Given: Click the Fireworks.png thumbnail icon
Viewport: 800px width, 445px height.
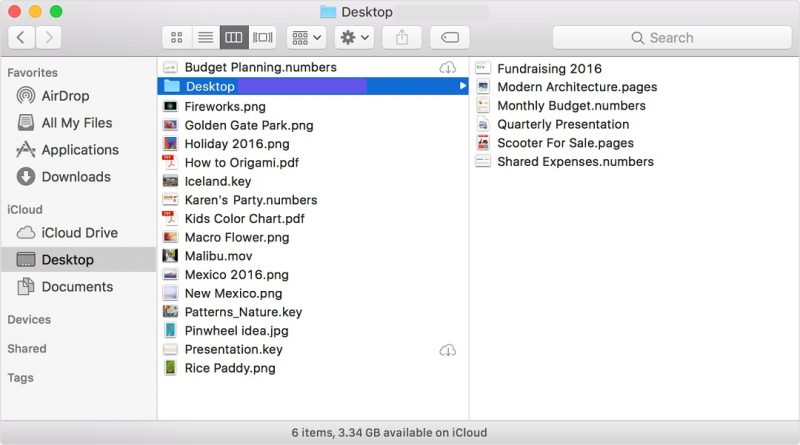Looking at the screenshot, I should coord(170,106).
